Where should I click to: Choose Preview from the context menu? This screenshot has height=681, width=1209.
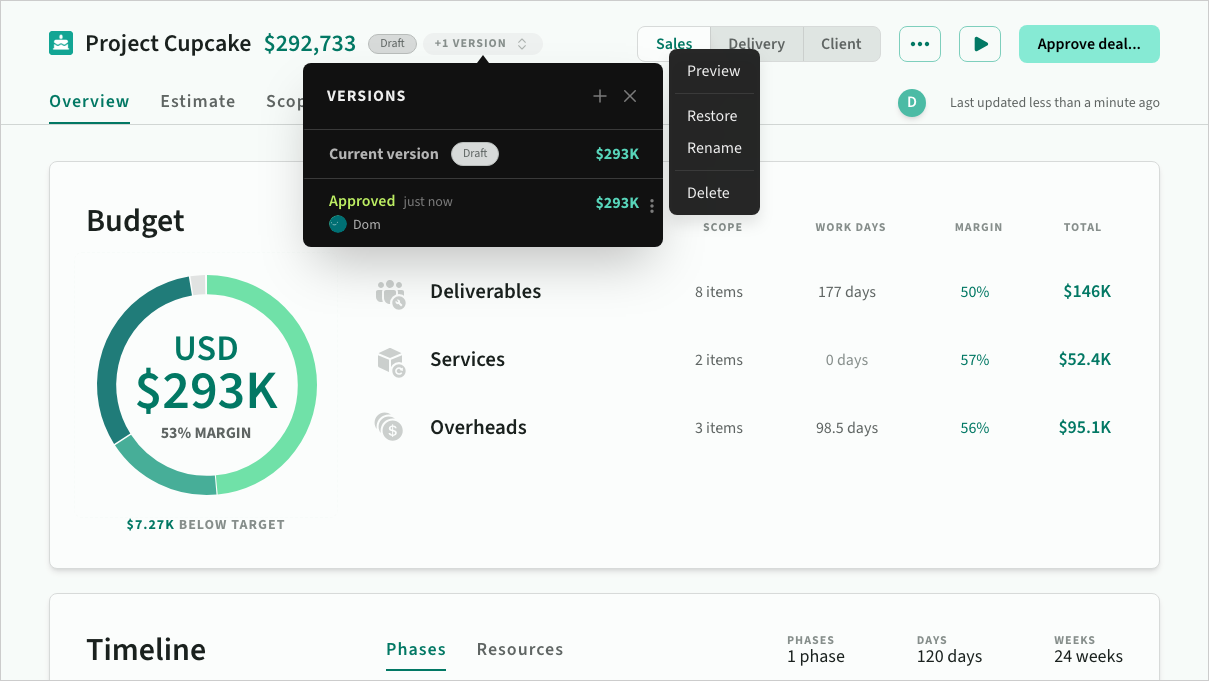point(713,71)
